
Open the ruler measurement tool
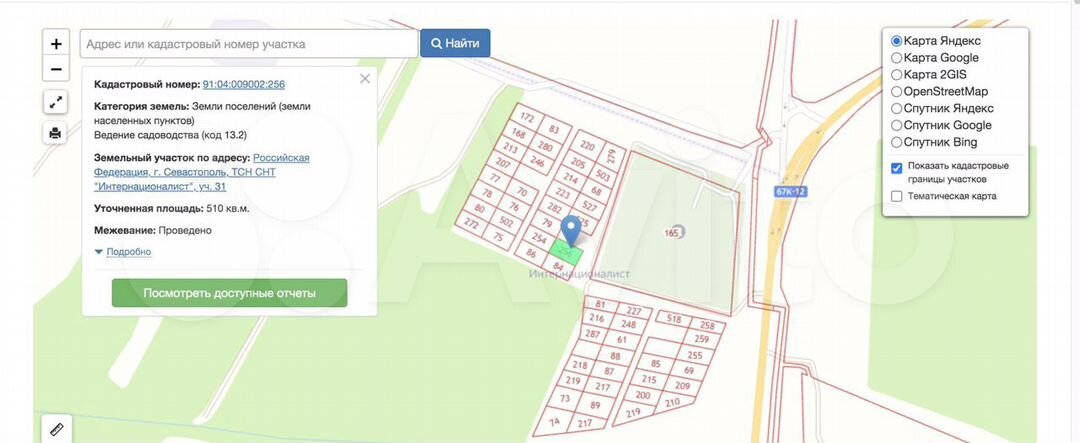56,429
